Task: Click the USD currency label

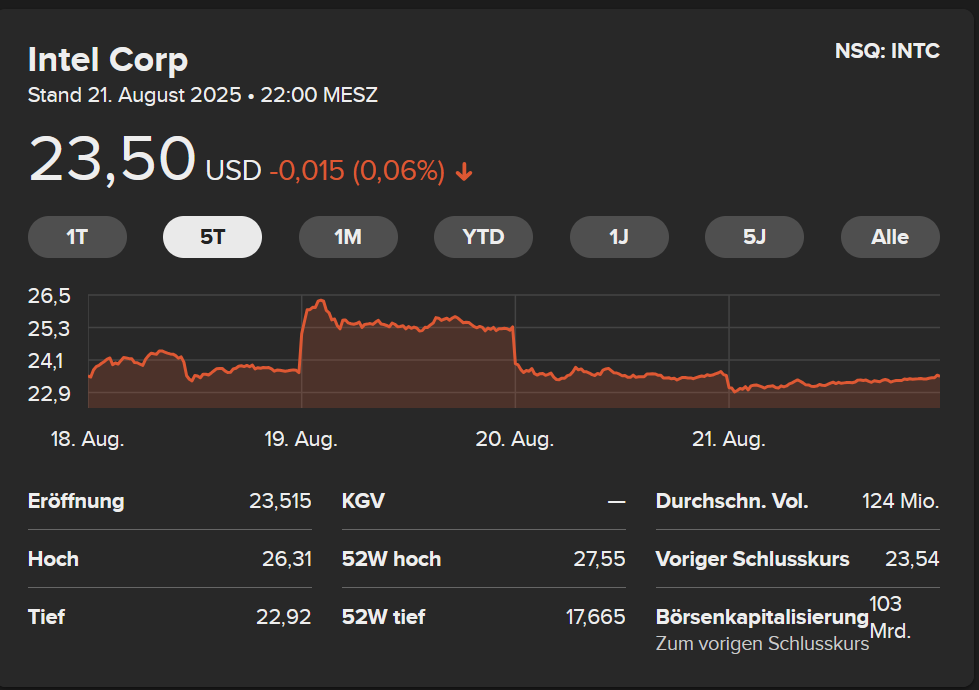Action: point(234,170)
